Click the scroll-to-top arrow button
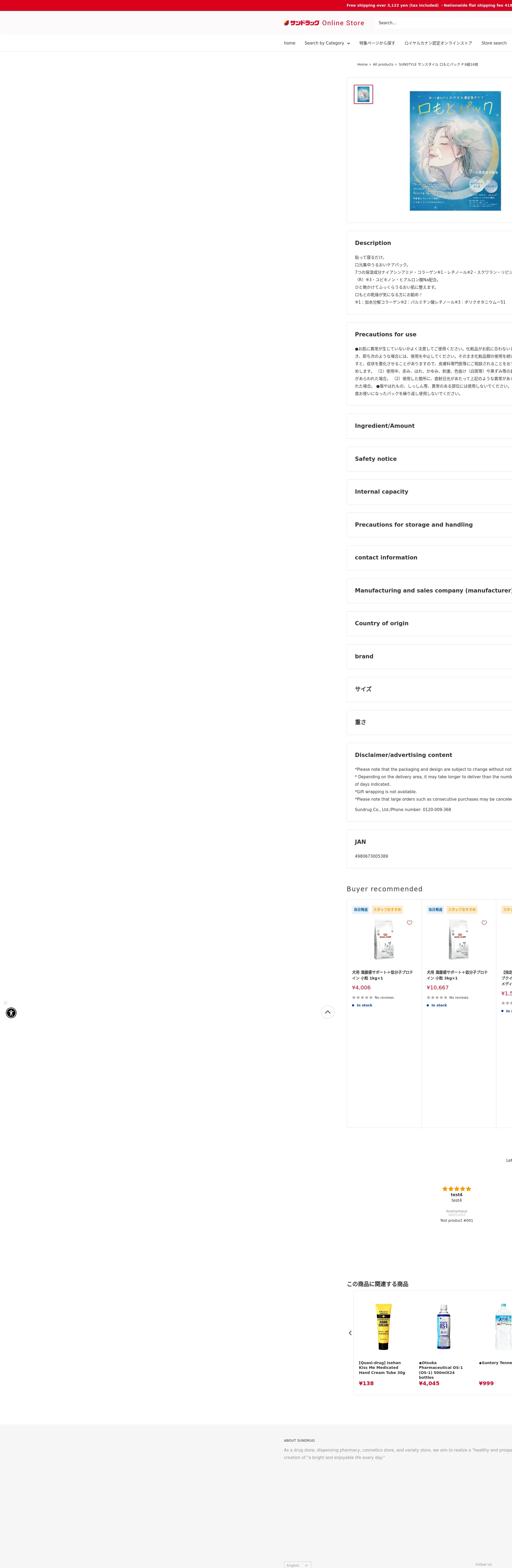This screenshot has height=1568, width=512. 327,1012
